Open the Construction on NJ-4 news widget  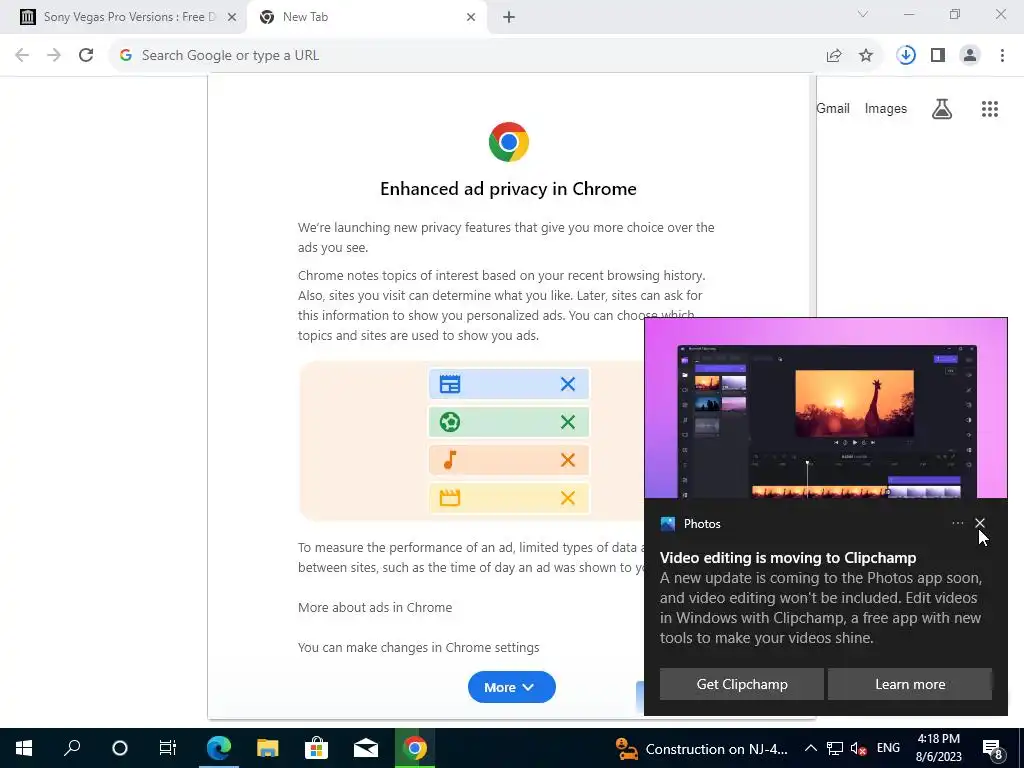click(x=702, y=748)
